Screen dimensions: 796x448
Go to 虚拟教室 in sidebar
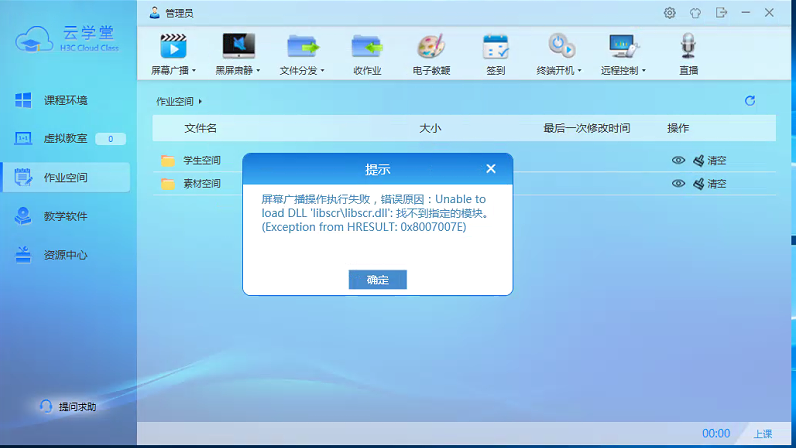coord(66,139)
